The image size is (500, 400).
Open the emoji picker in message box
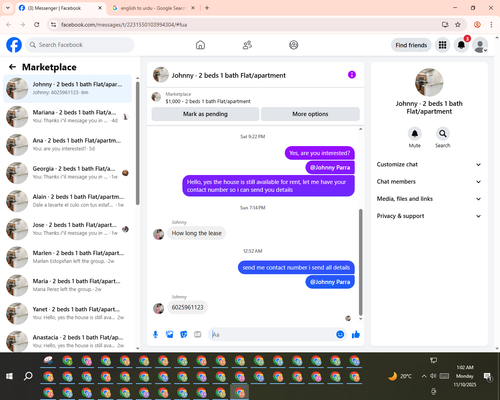(340, 334)
